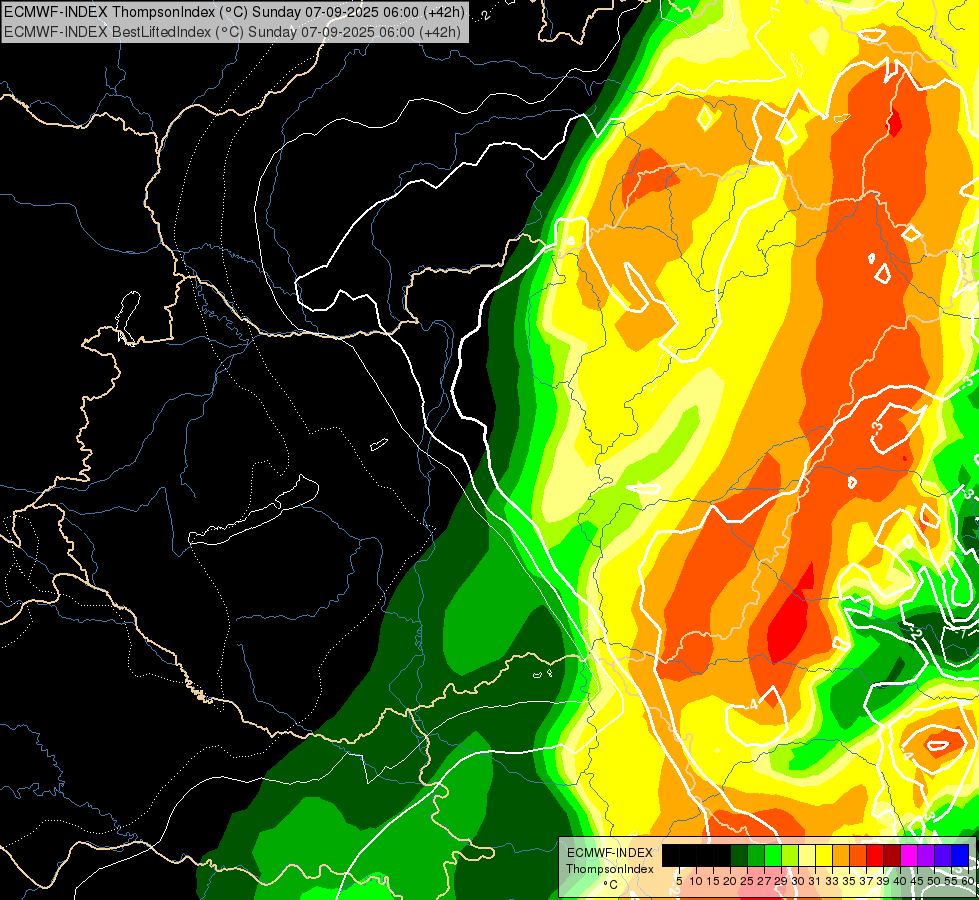Choose the orange 33–35 legend swatch
Screen dimensions: 979x900
pyautogui.click(x=841, y=855)
